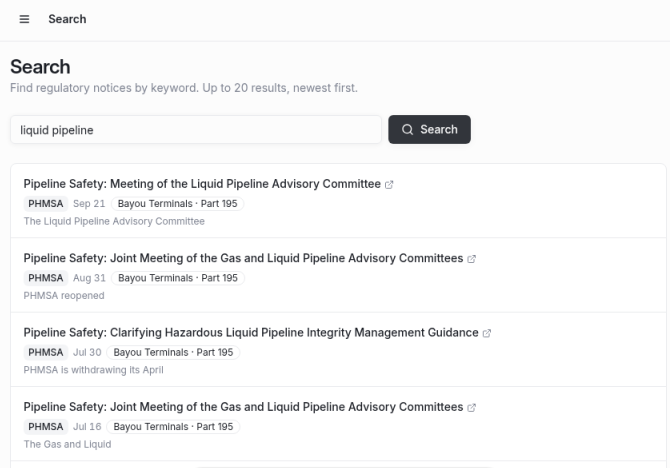Select the Bayou Terminals · Part 195 tag on Jul 16 notice

(173, 427)
